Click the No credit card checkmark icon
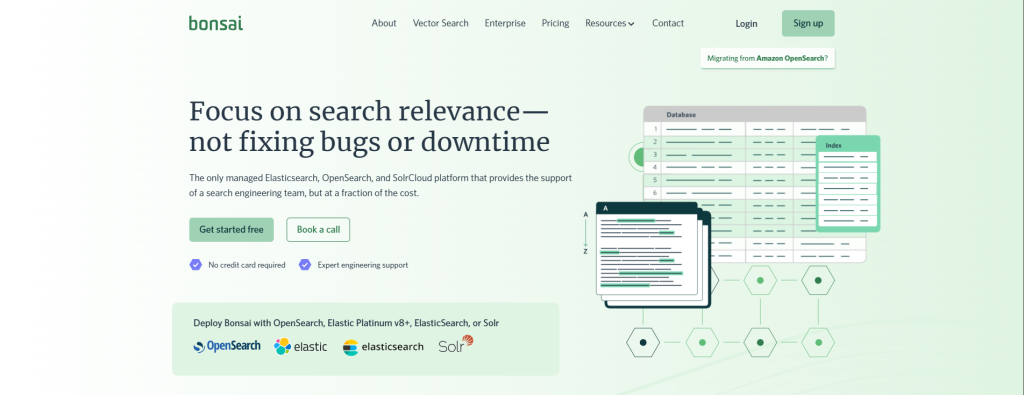Viewport: 1024px width, 395px height. [x=195, y=264]
